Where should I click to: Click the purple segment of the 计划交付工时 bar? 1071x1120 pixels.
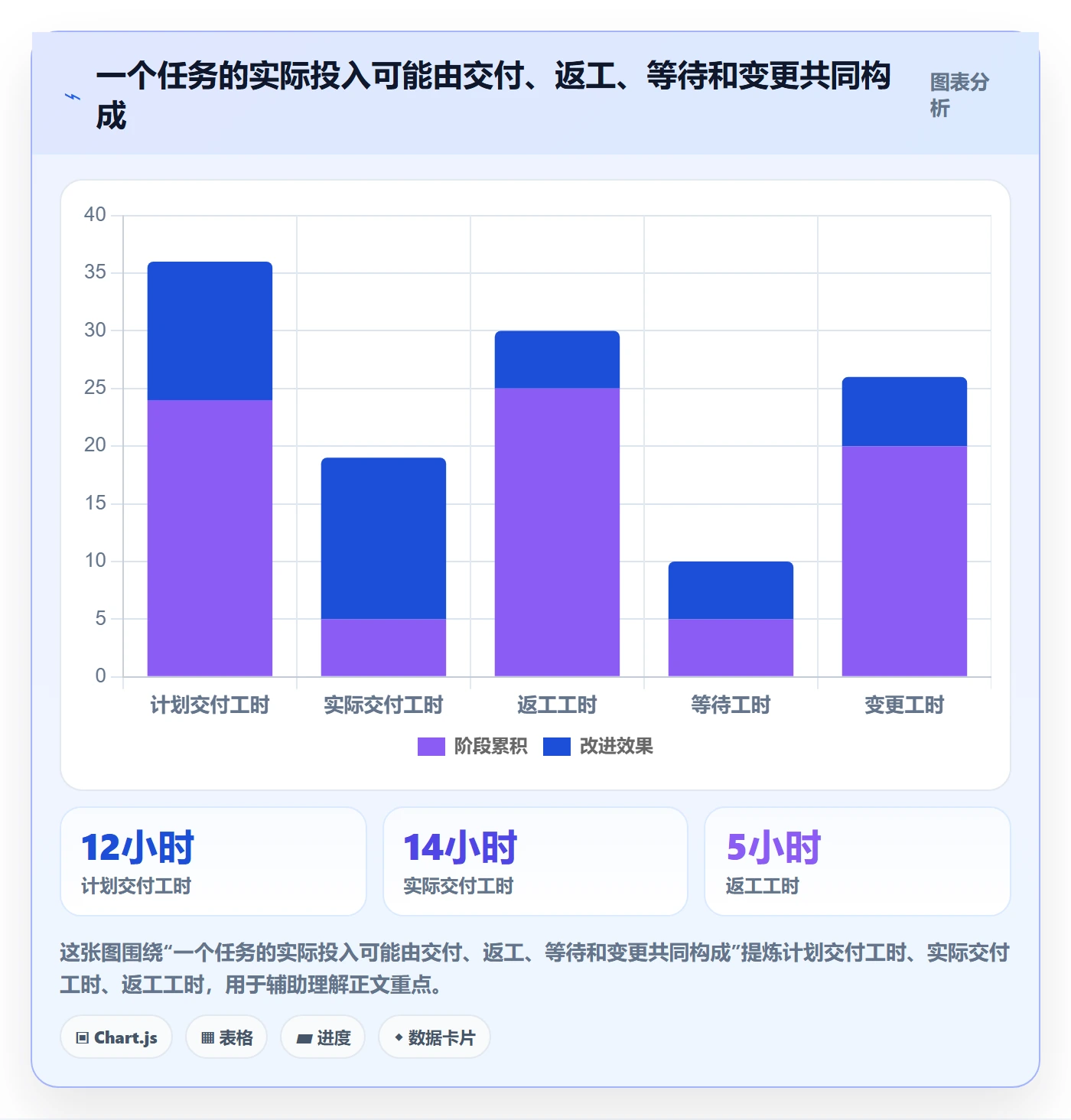[210, 538]
